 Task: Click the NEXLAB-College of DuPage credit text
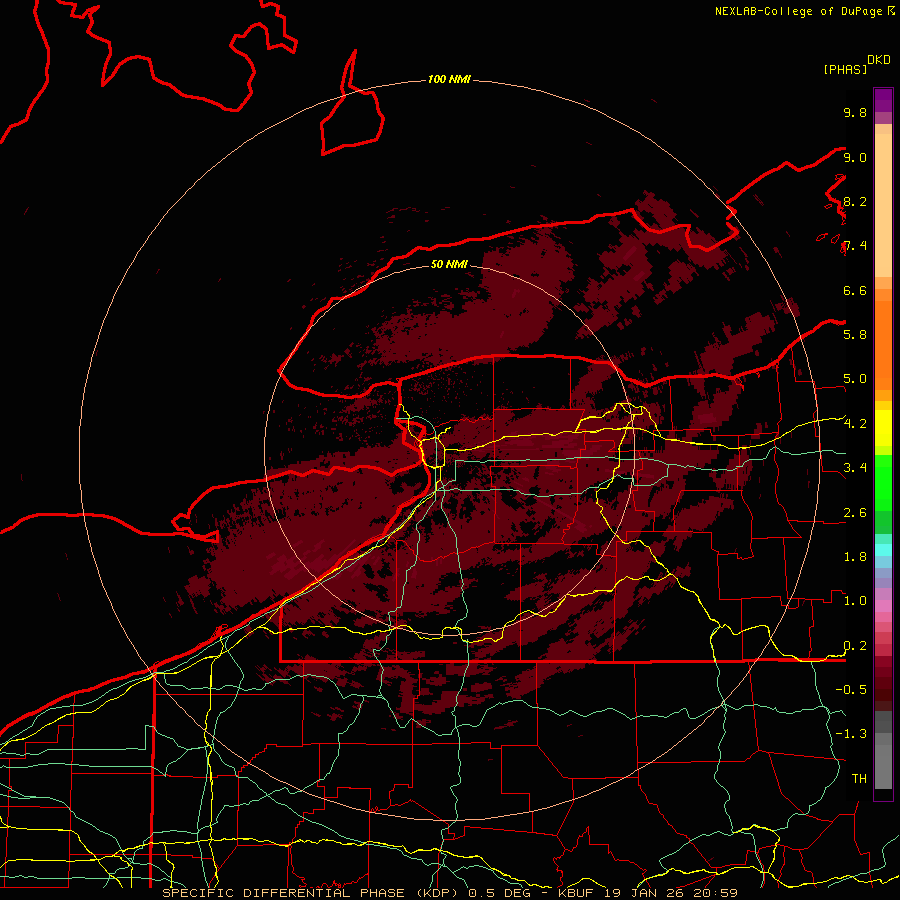coord(798,11)
